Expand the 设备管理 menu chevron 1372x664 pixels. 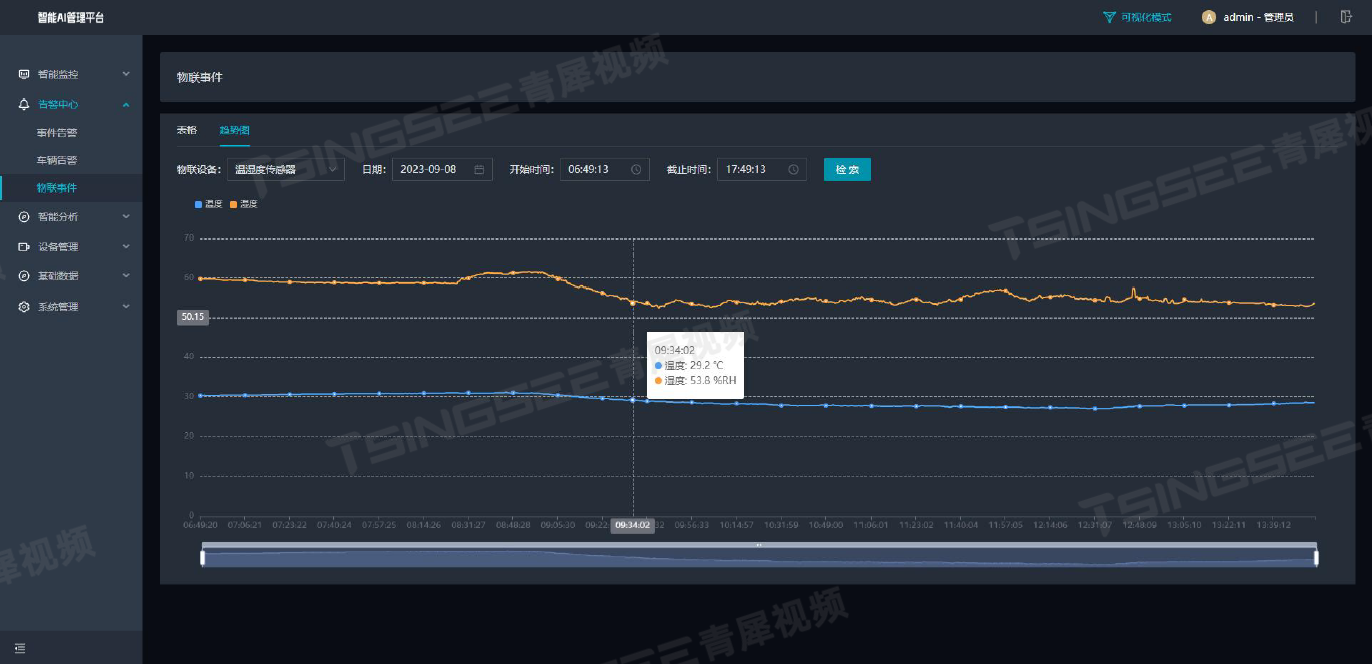[x=126, y=247]
